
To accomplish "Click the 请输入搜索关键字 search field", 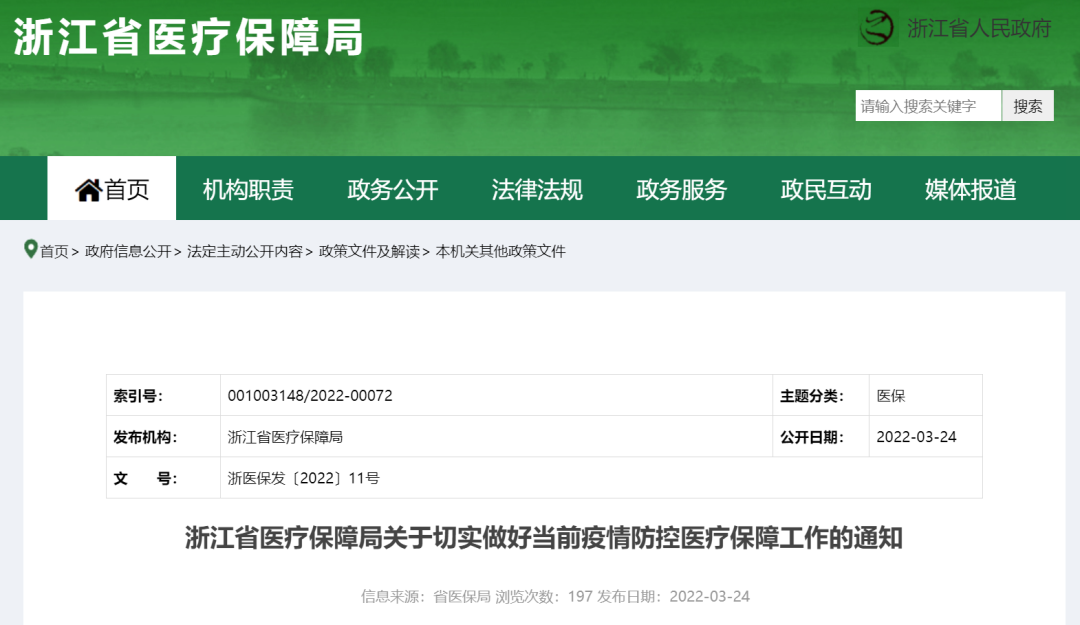I will (928, 106).
